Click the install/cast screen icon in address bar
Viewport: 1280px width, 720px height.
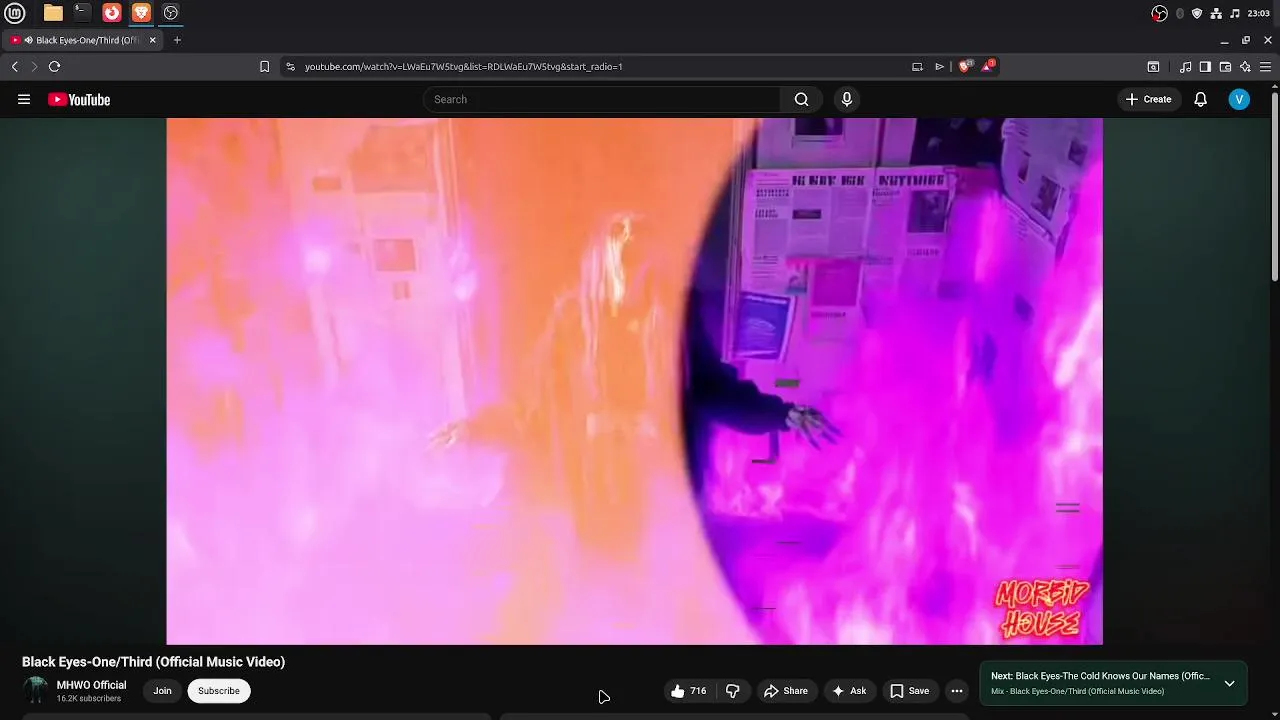pos(917,66)
